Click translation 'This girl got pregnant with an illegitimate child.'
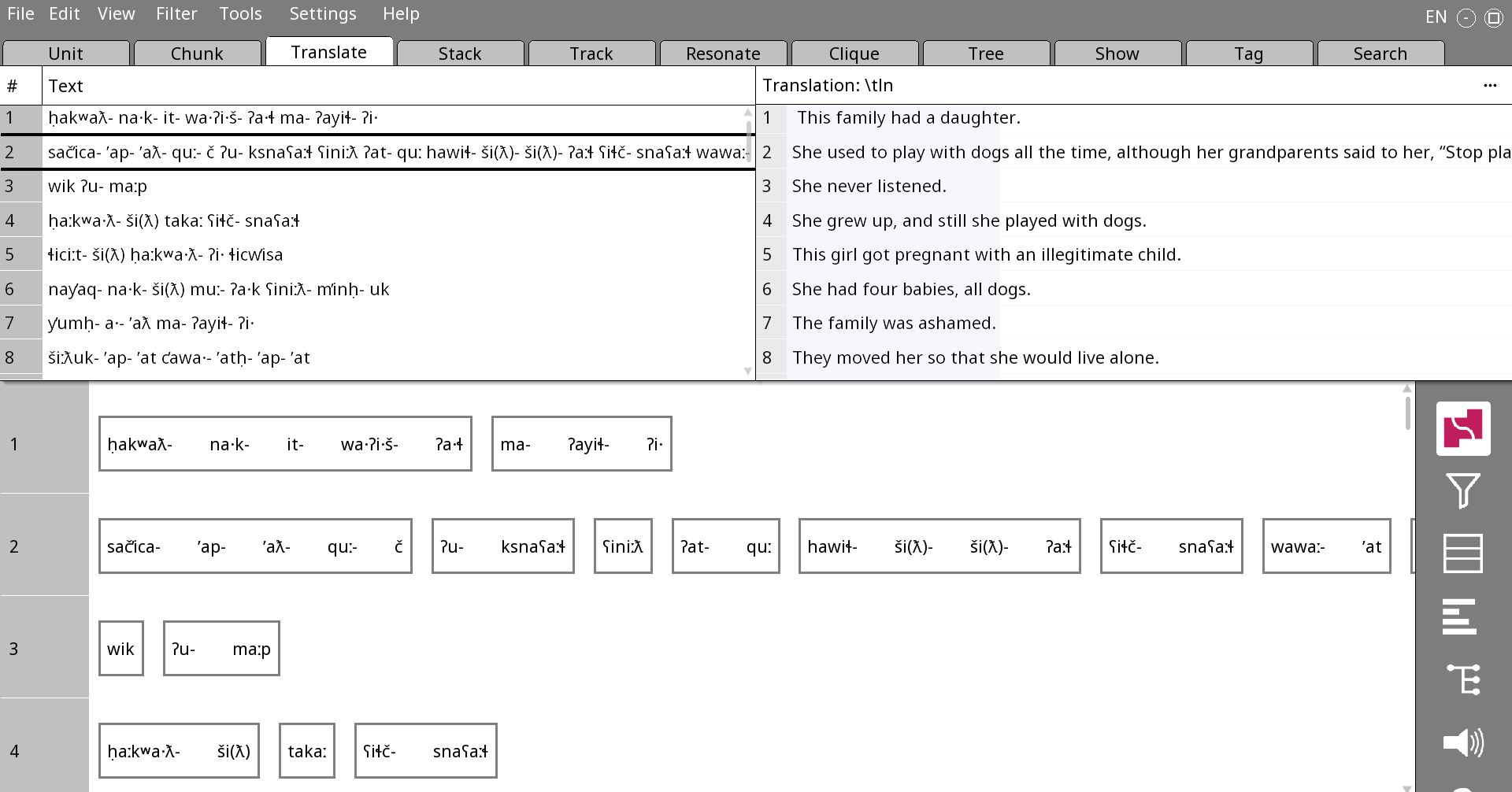Screen dimensions: 1512x792 987,255
